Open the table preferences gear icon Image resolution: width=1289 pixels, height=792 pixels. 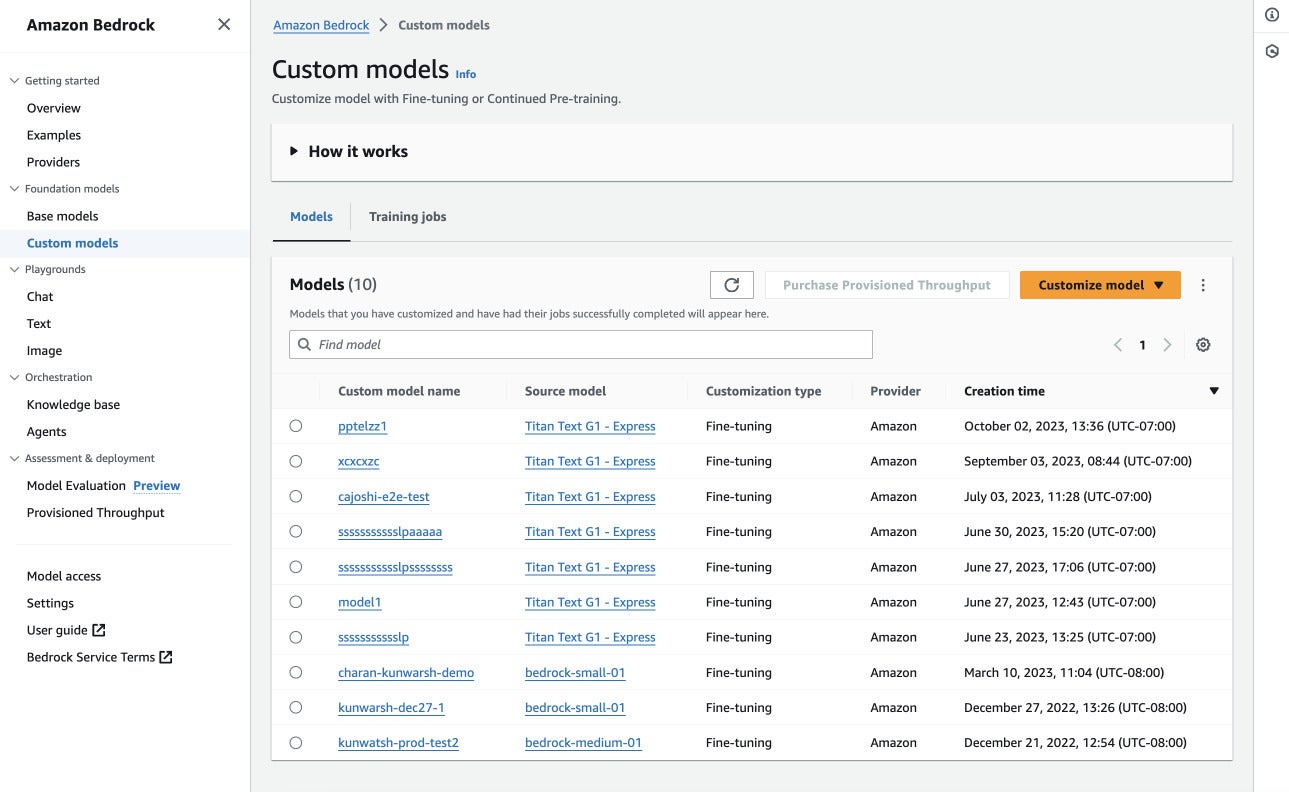point(1203,345)
